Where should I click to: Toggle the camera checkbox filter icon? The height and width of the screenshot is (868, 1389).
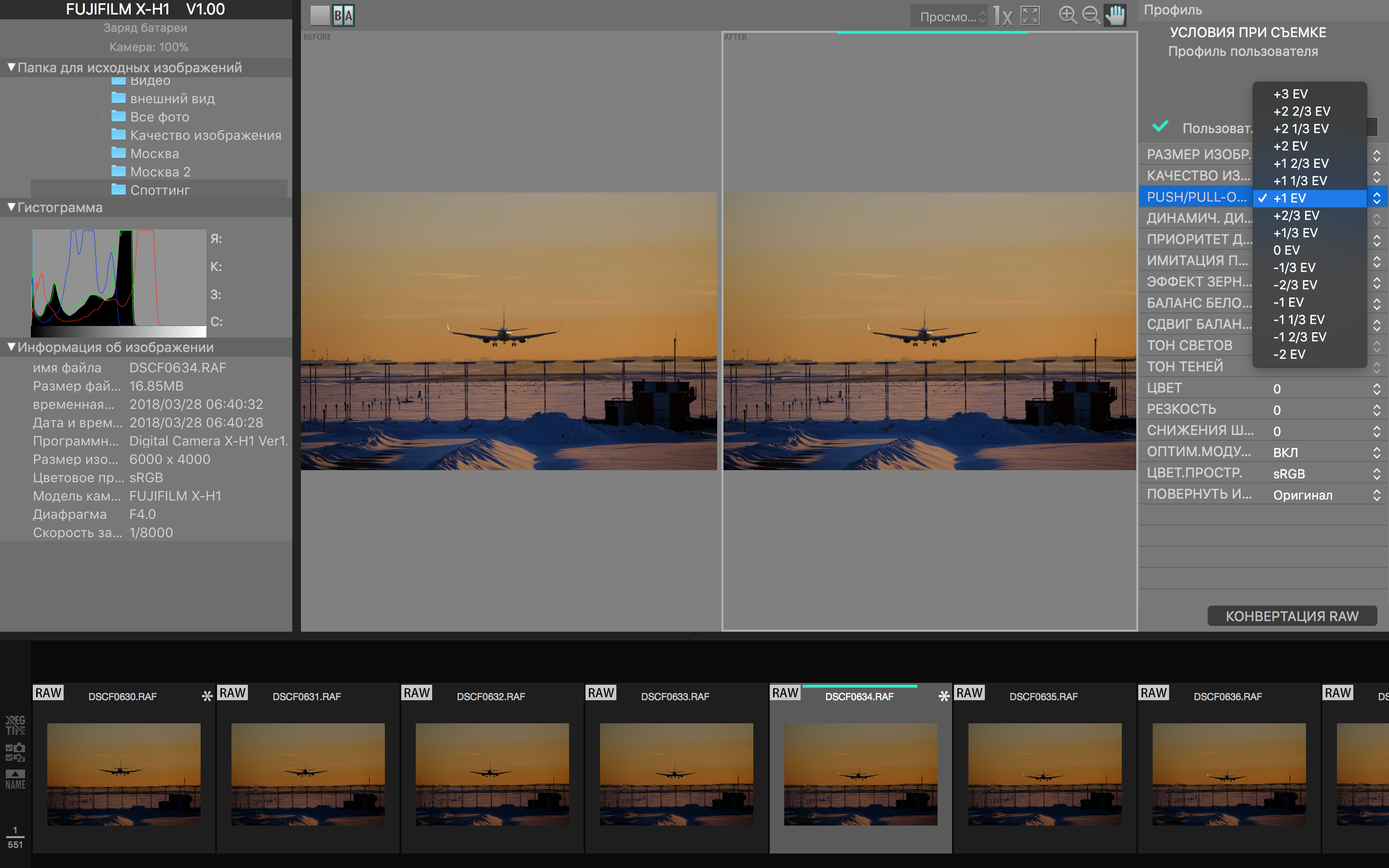coord(15,752)
